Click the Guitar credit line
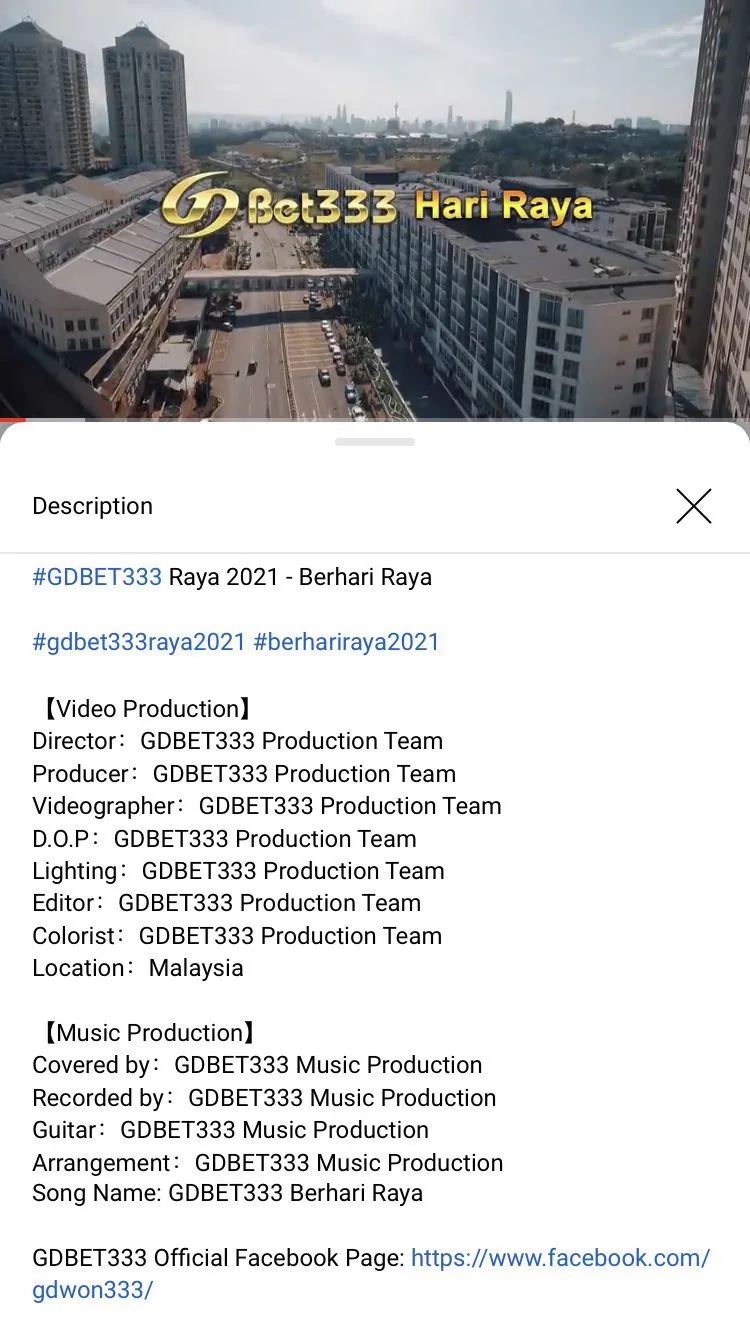Viewport: 750px width, 1334px height. [230, 1130]
